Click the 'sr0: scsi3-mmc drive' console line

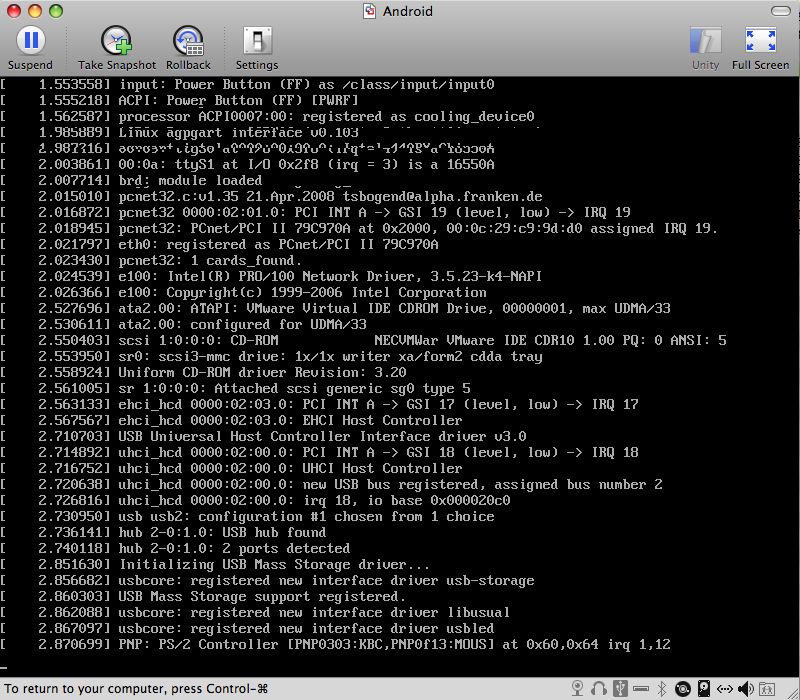click(331, 356)
